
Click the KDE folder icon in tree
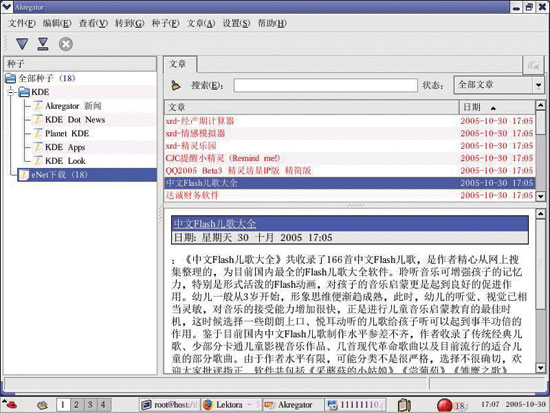[x=24, y=92]
